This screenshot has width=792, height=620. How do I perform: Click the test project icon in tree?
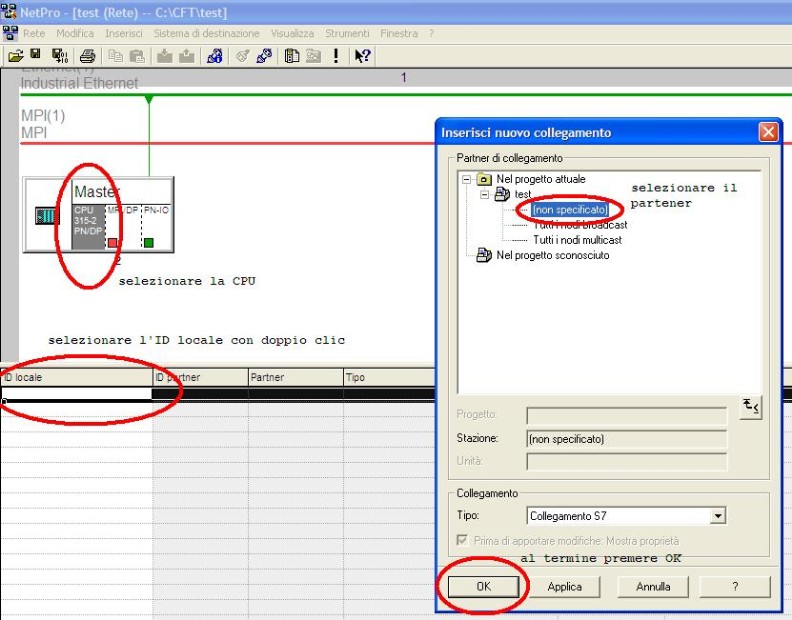(x=502, y=194)
